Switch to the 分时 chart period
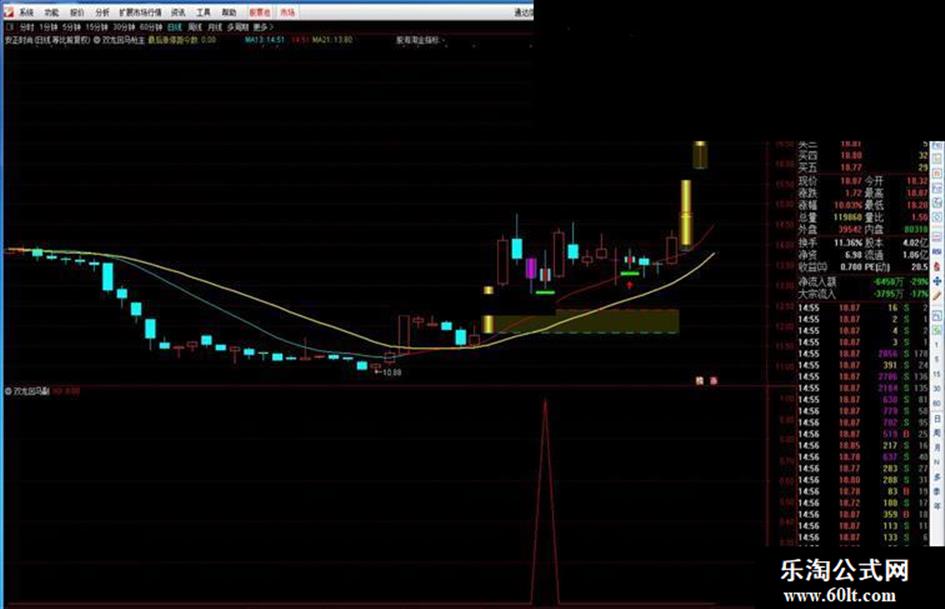The width and height of the screenshot is (945, 609). coord(27,27)
